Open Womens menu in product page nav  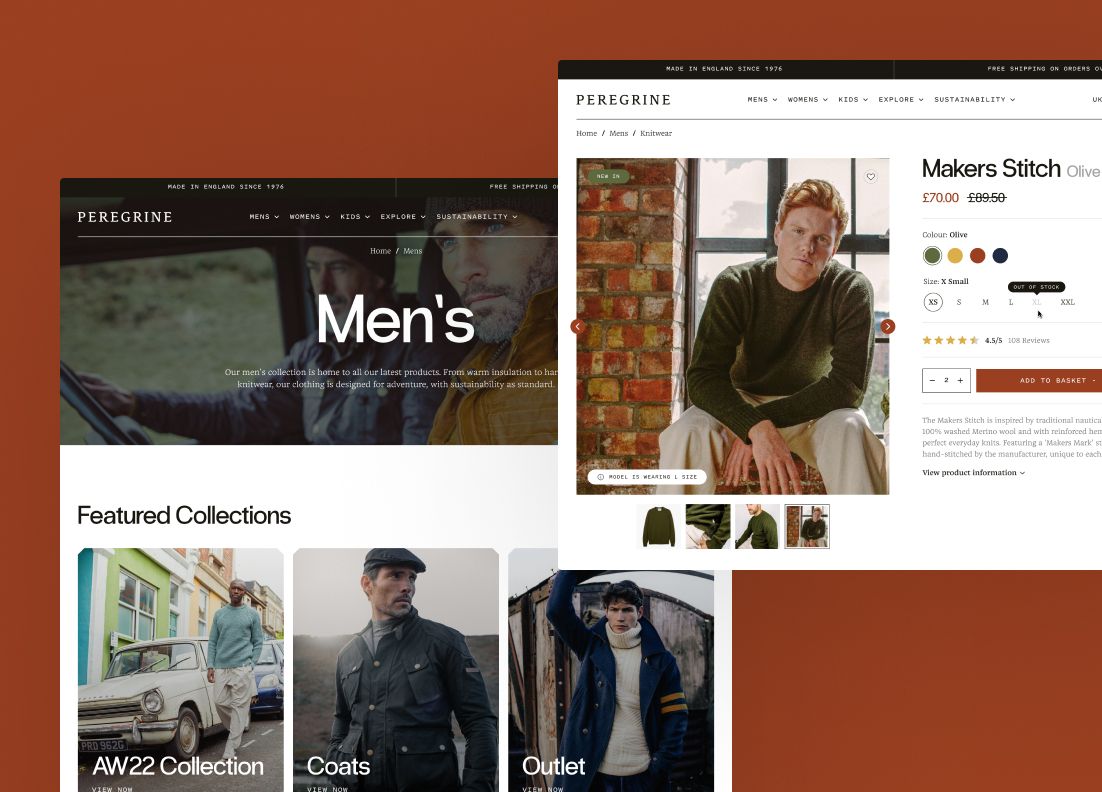coord(808,100)
